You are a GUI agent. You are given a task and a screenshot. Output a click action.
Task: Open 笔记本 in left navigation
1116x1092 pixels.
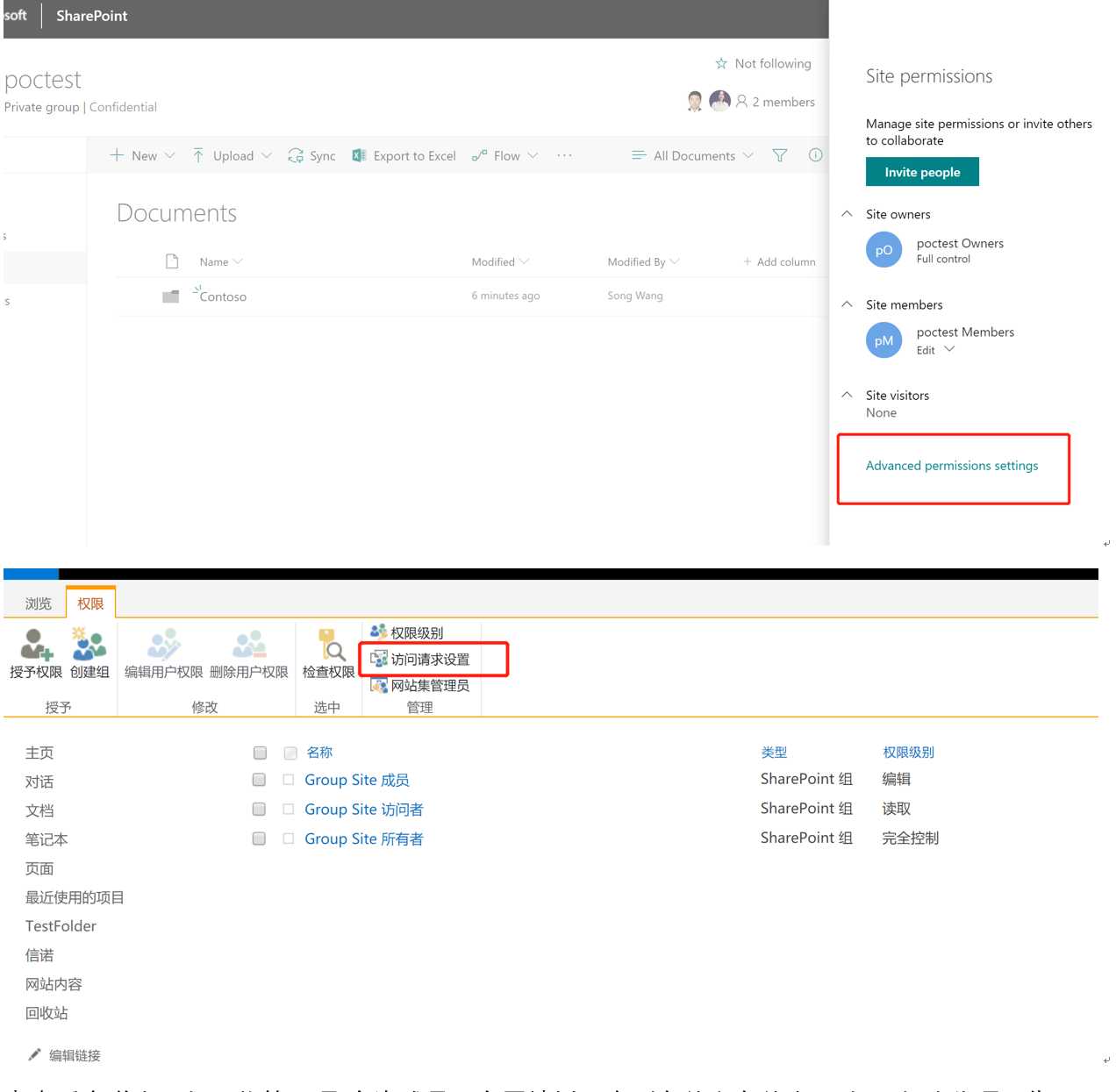46,839
